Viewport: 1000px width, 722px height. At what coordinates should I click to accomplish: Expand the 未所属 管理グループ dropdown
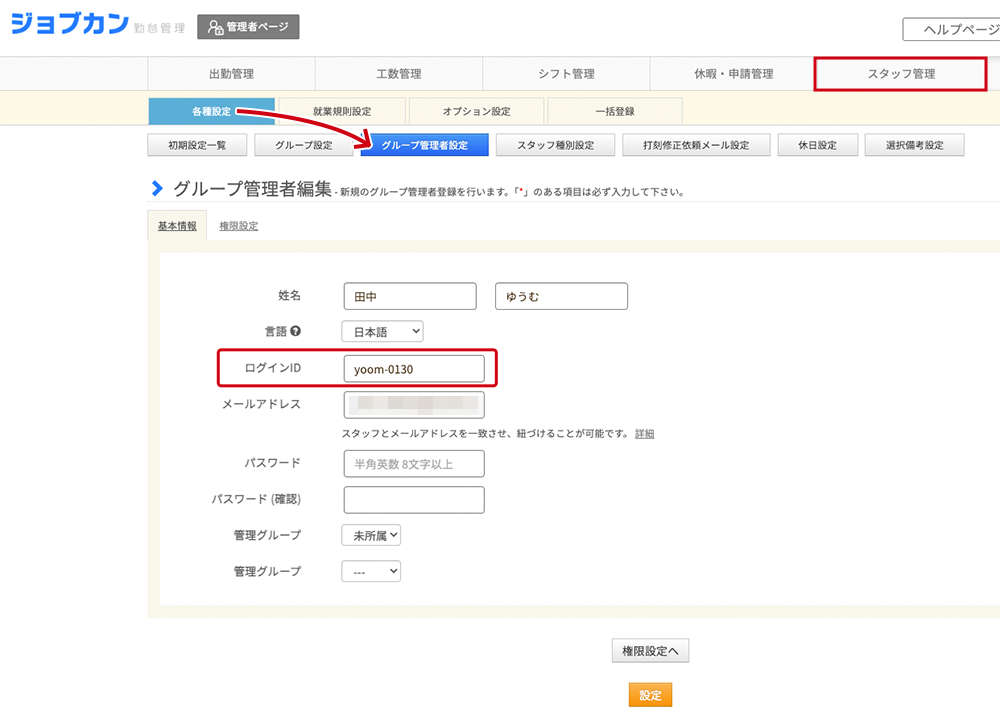pyautogui.click(x=371, y=535)
